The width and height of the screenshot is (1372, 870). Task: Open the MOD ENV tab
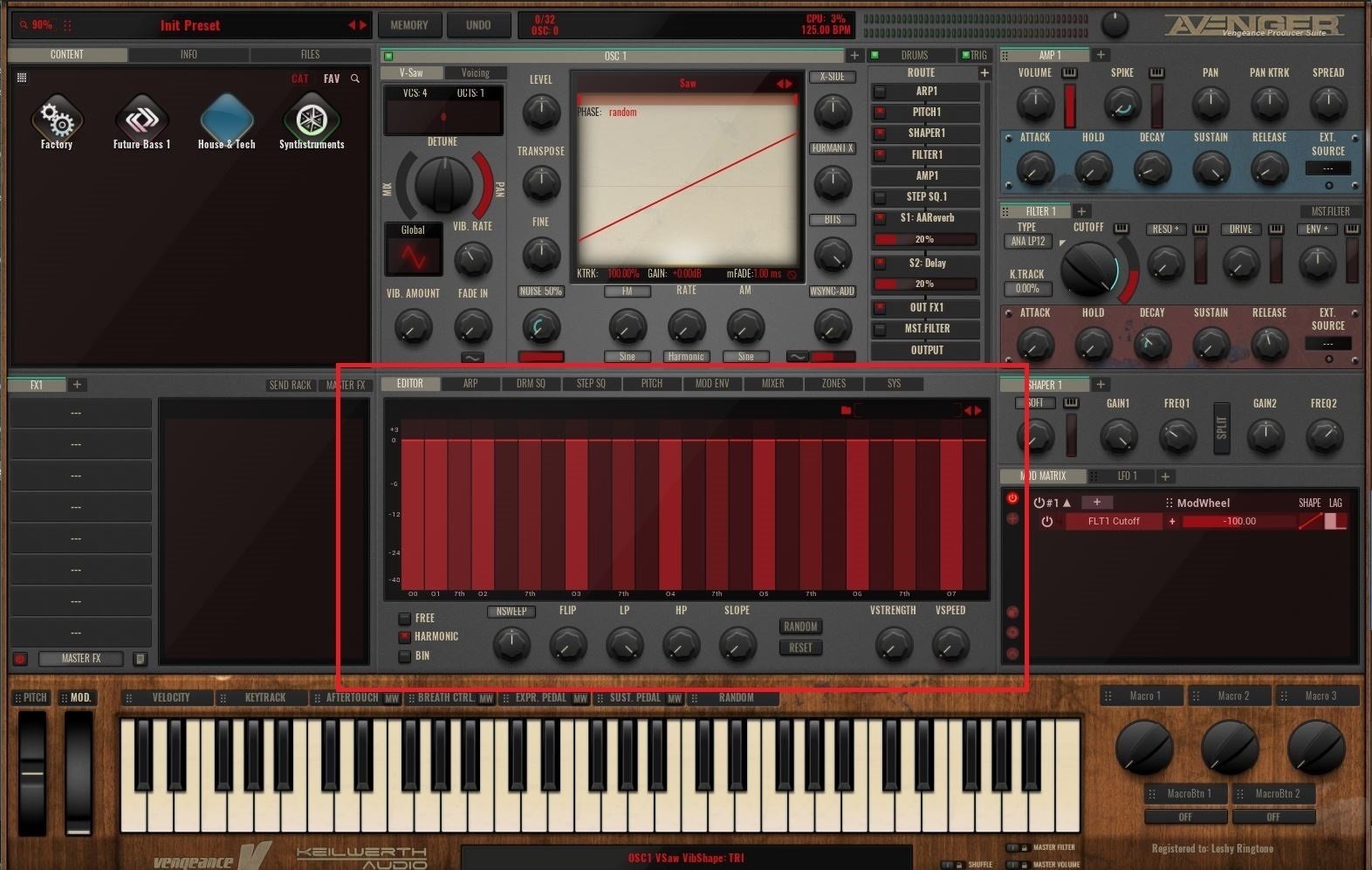(x=712, y=384)
